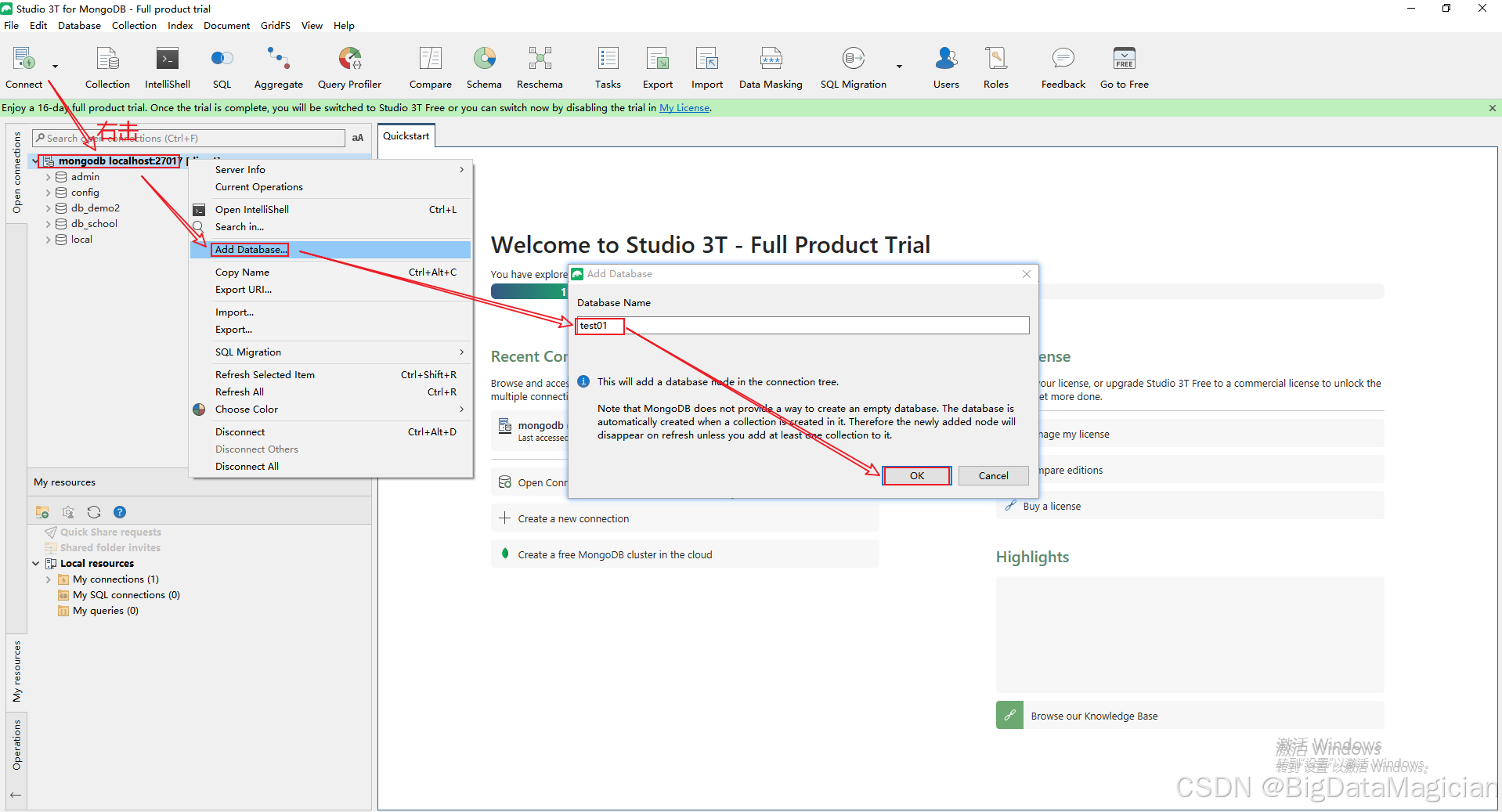Open the Roles management icon
This screenshot has width=1502, height=812.
pos(996,67)
